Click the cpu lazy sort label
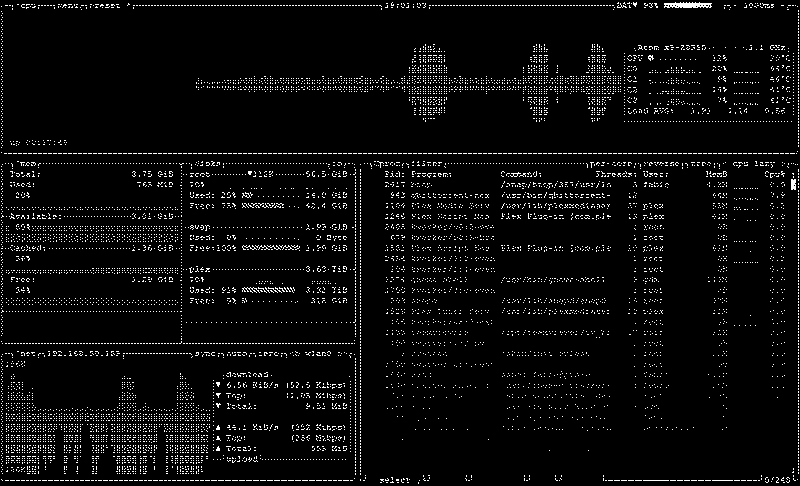This screenshot has width=800, height=486. tap(754, 164)
